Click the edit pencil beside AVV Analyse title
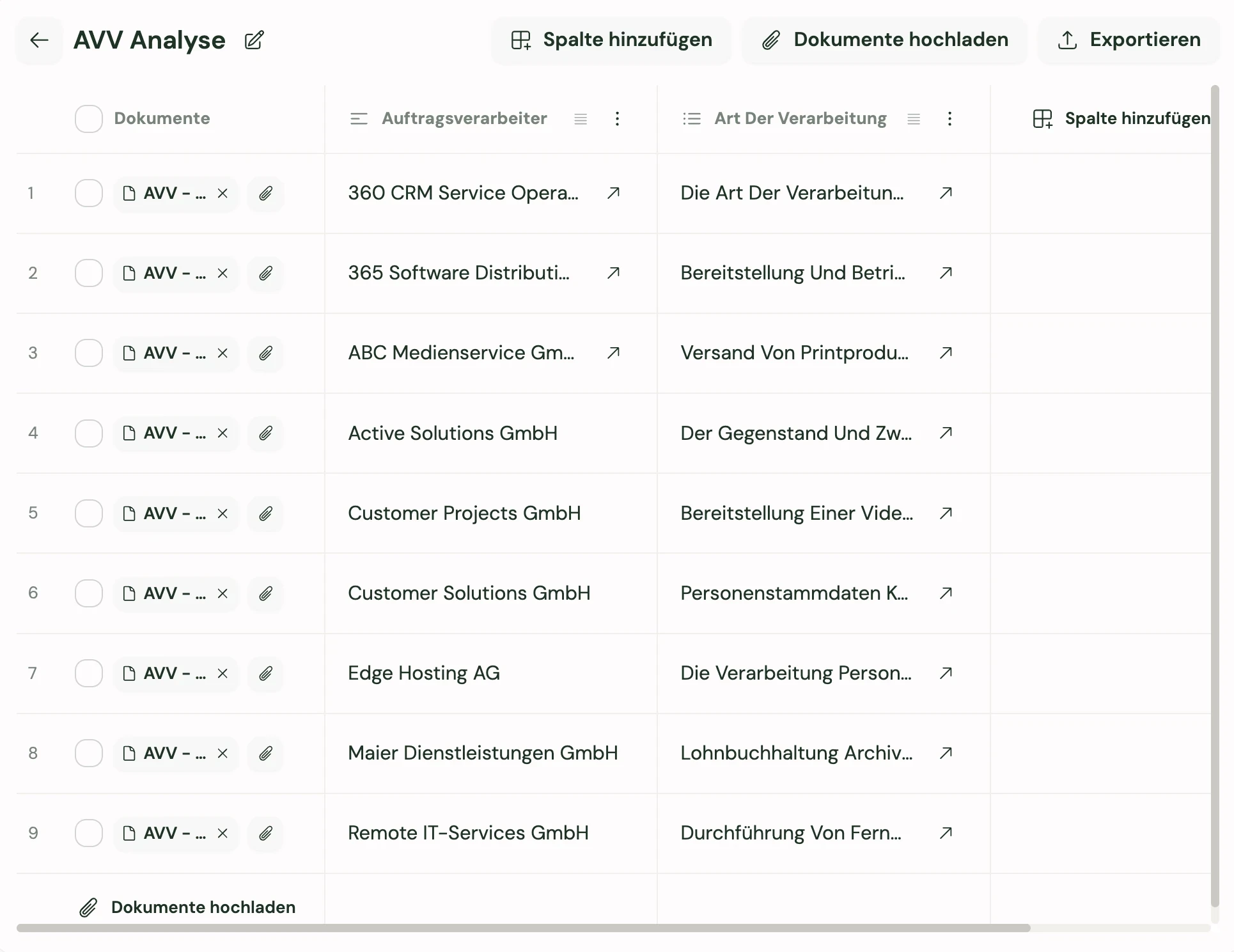 [x=254, y=40]
